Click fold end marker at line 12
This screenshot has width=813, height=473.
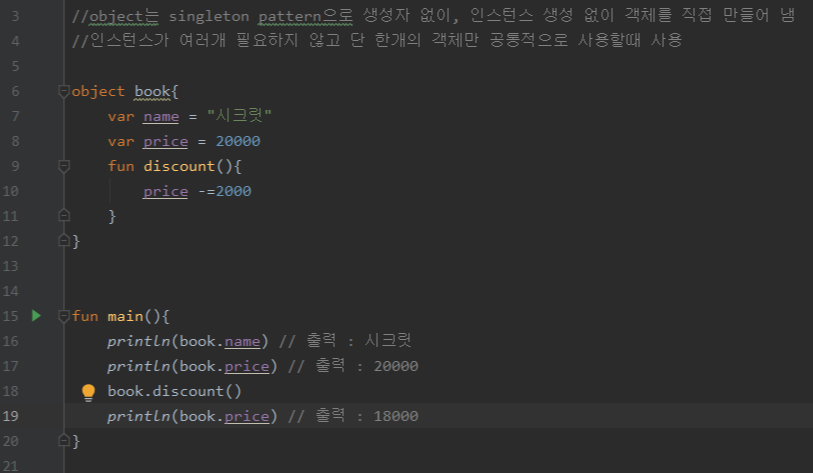(x=64, y=240)
